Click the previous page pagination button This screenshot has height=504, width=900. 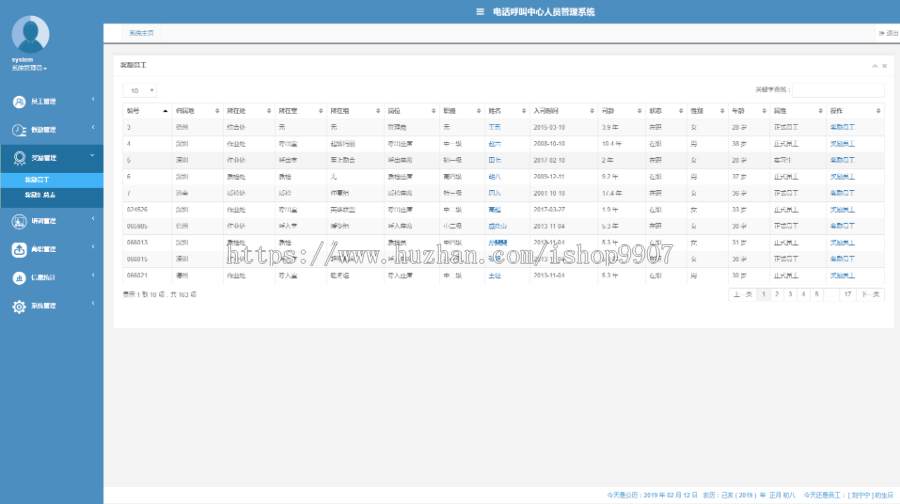[x=743, y=294]
